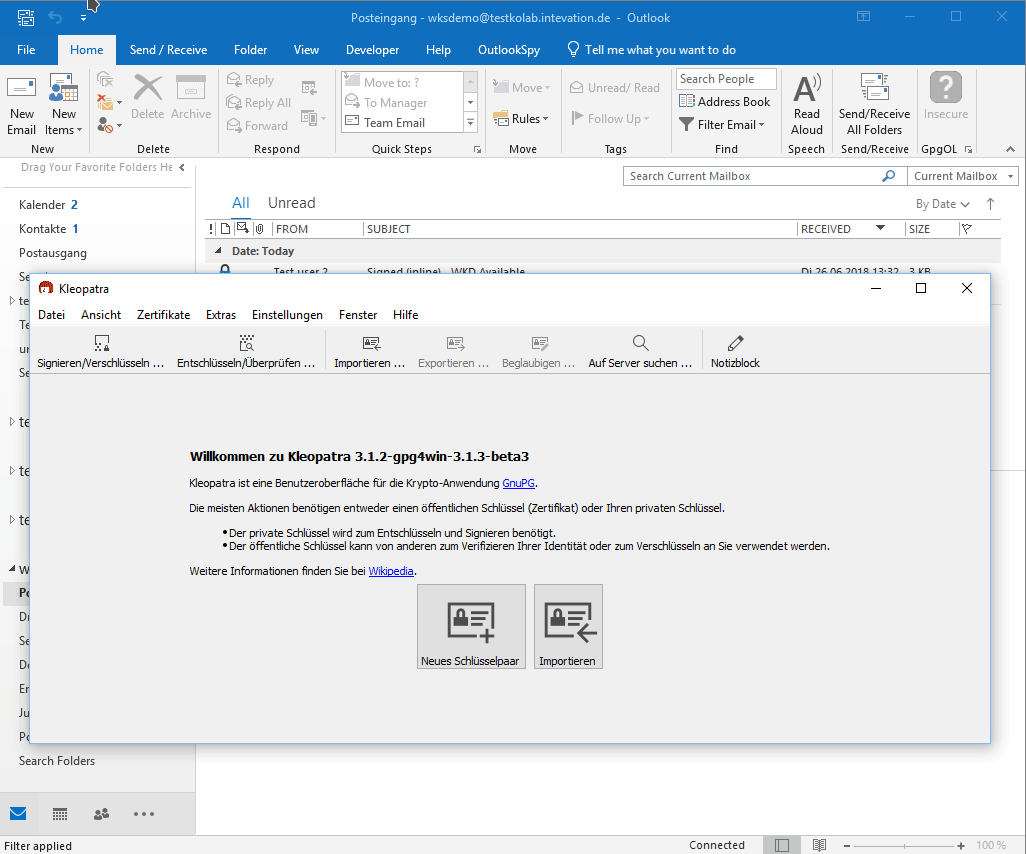The image size is (1026, 854).
Task: Click the large Importieren button in welcome area
Action: pyautogui.click(x=568, y=626)
